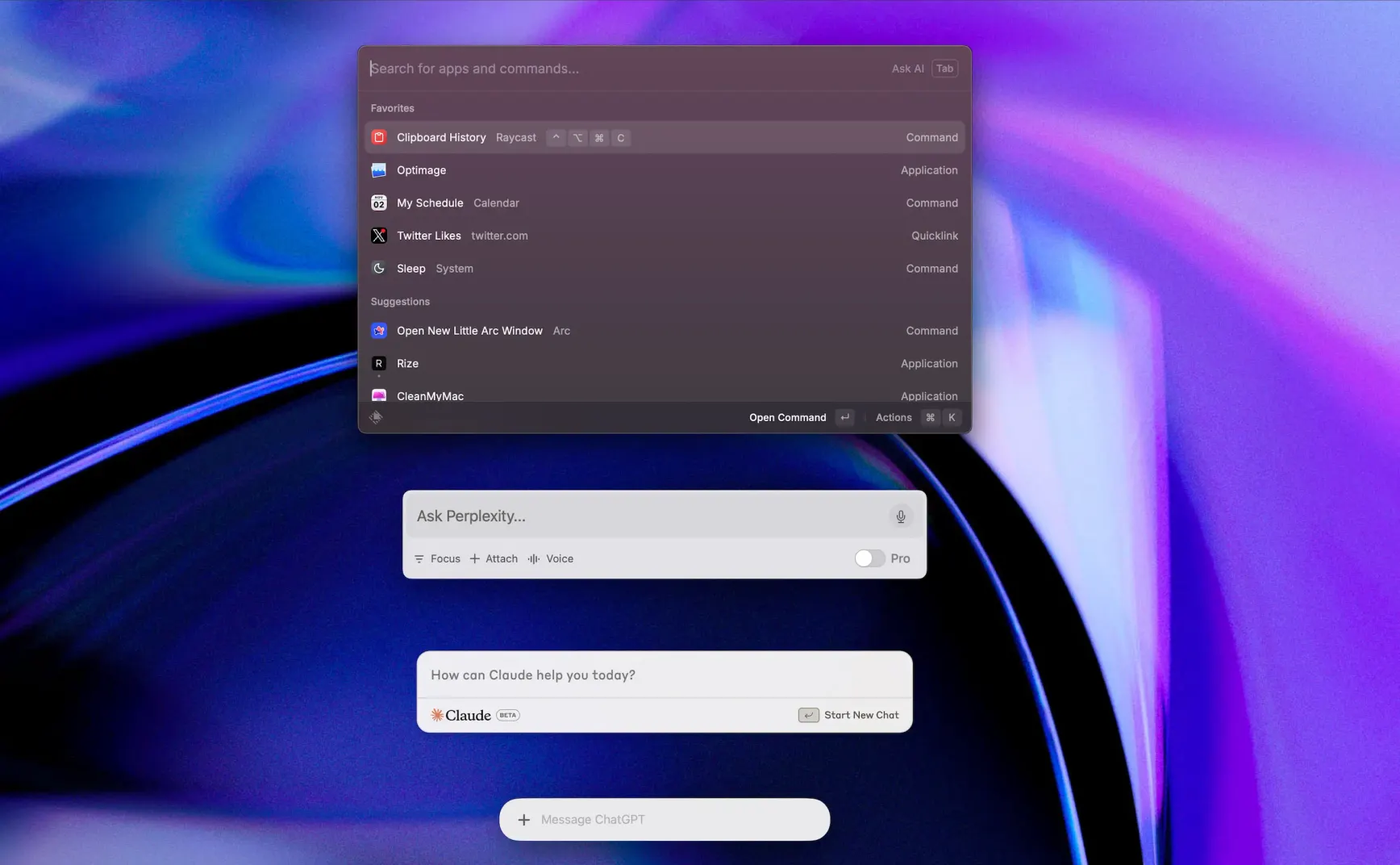
Task: Click the Perplexity microphone icon
Action: (x=901, y=516)
